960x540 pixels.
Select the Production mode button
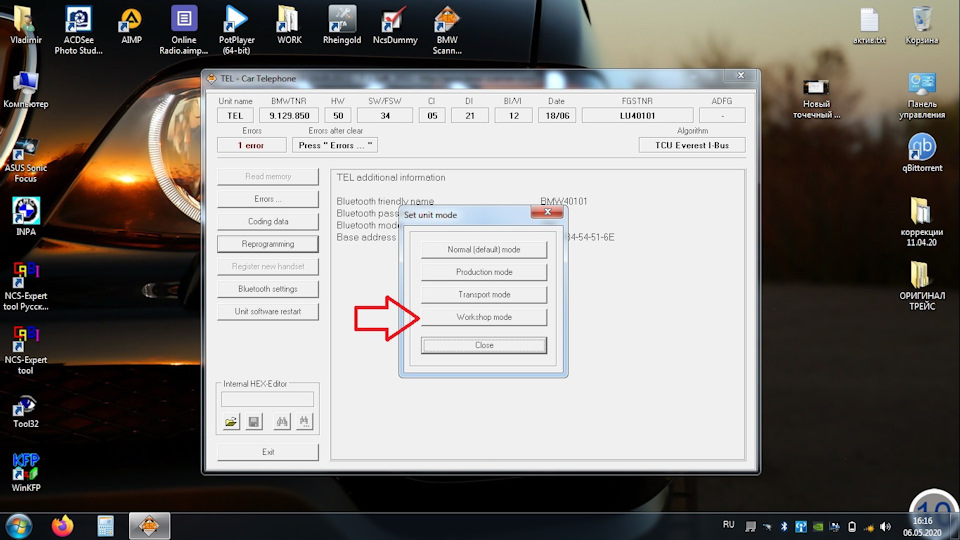(x=484, y=272)
